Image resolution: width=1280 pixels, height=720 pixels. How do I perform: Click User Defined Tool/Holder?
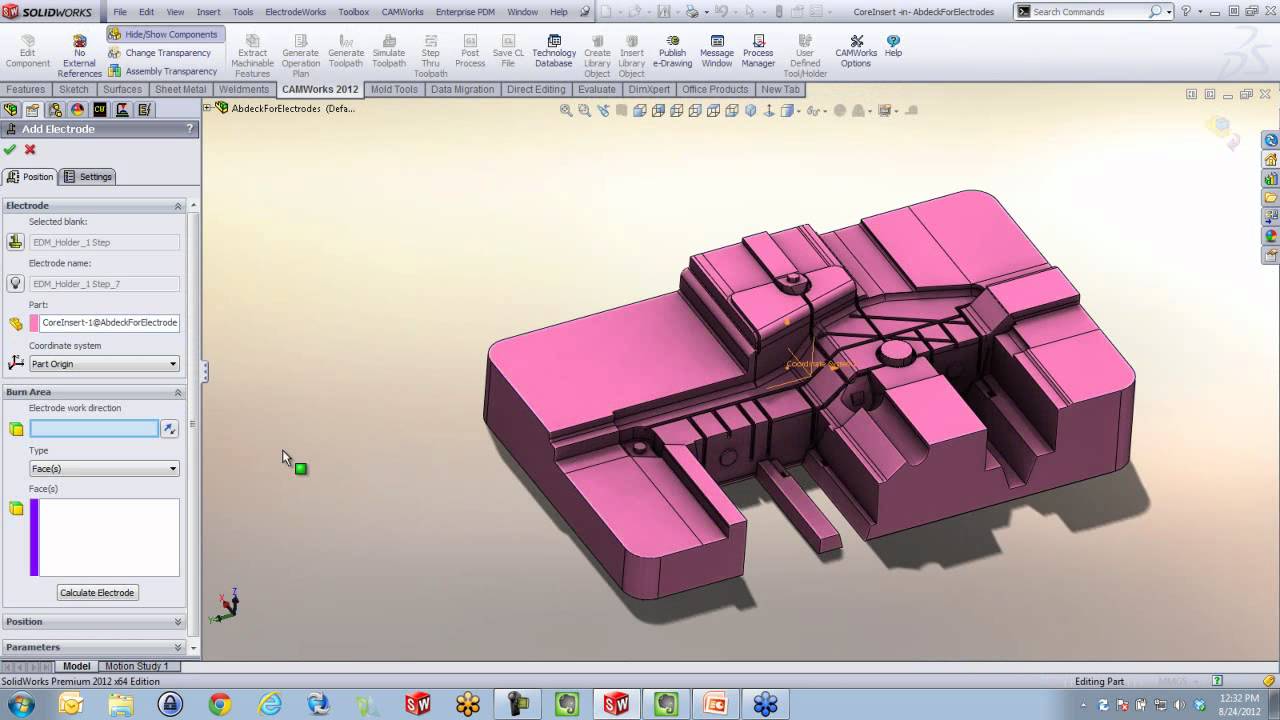point(805,56)
